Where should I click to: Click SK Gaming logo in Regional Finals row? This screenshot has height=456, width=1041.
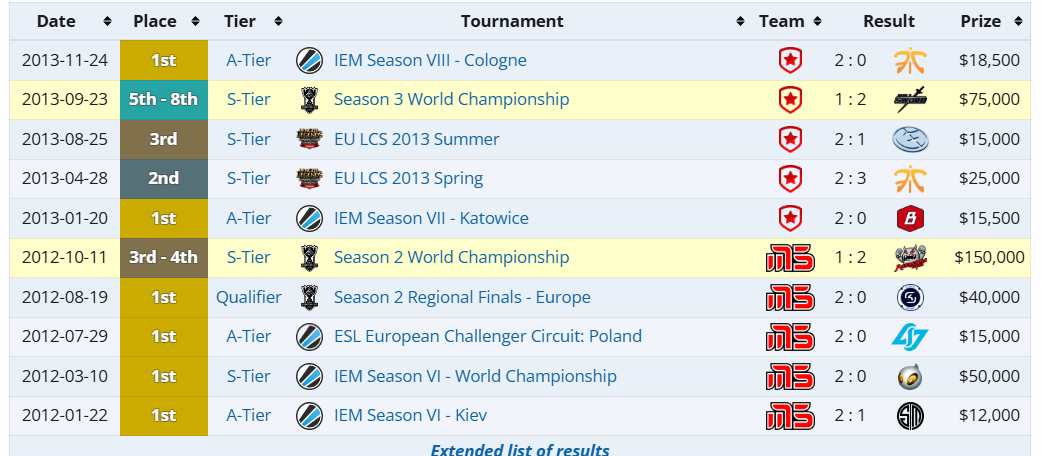pyautogui.click(x=909, y=297)
